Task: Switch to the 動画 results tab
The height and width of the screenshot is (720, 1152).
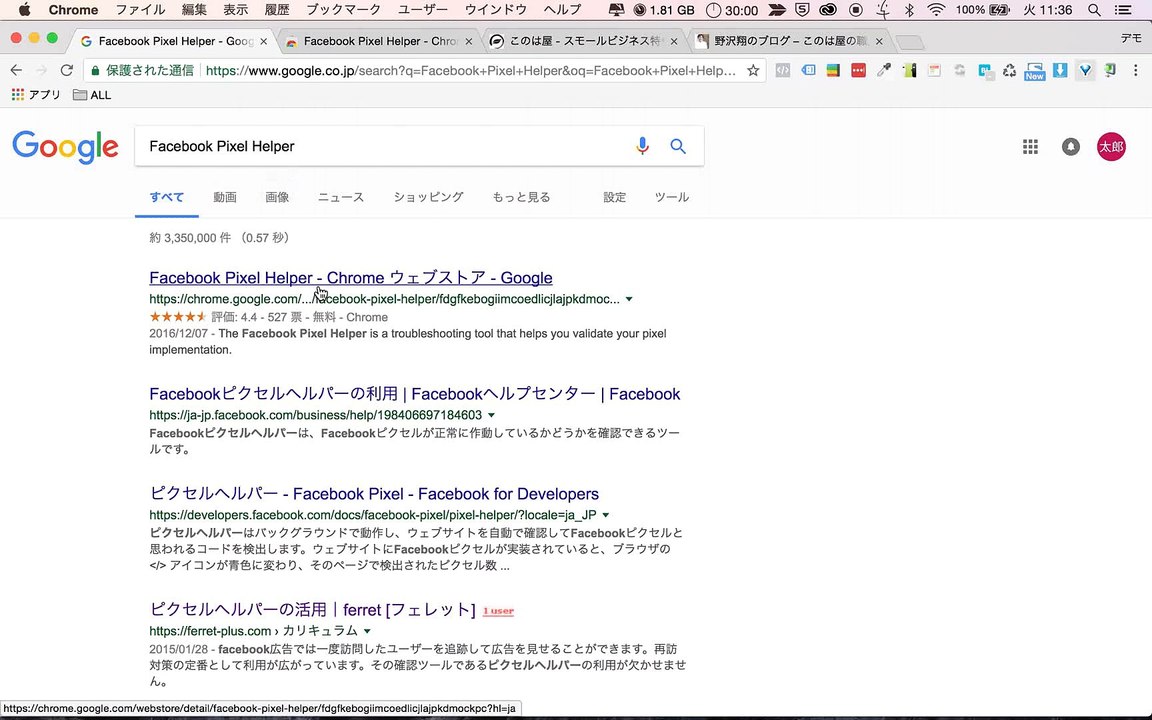Action: [x=225, y=197]
